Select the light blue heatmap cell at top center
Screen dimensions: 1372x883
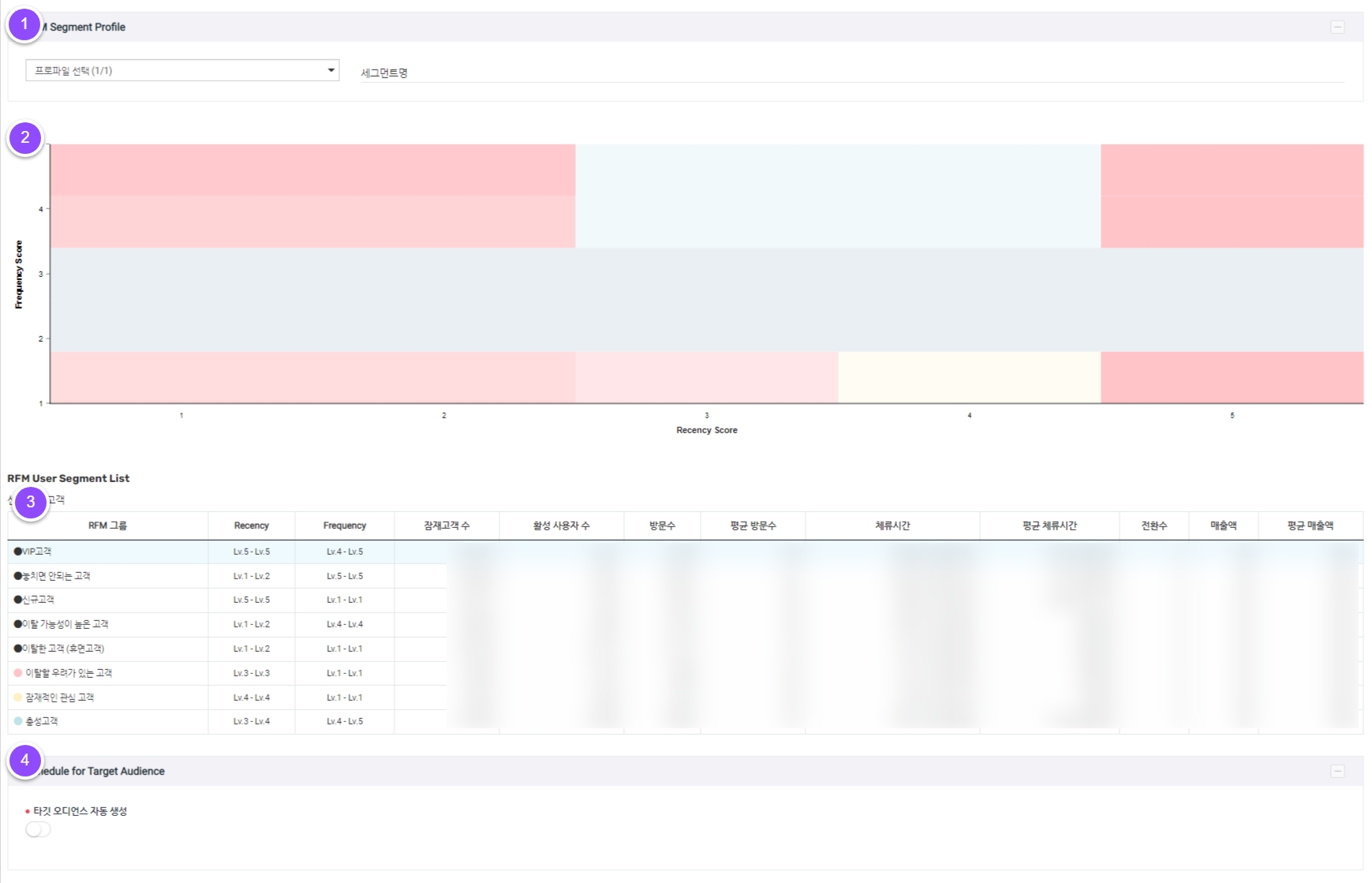(838, 196)
